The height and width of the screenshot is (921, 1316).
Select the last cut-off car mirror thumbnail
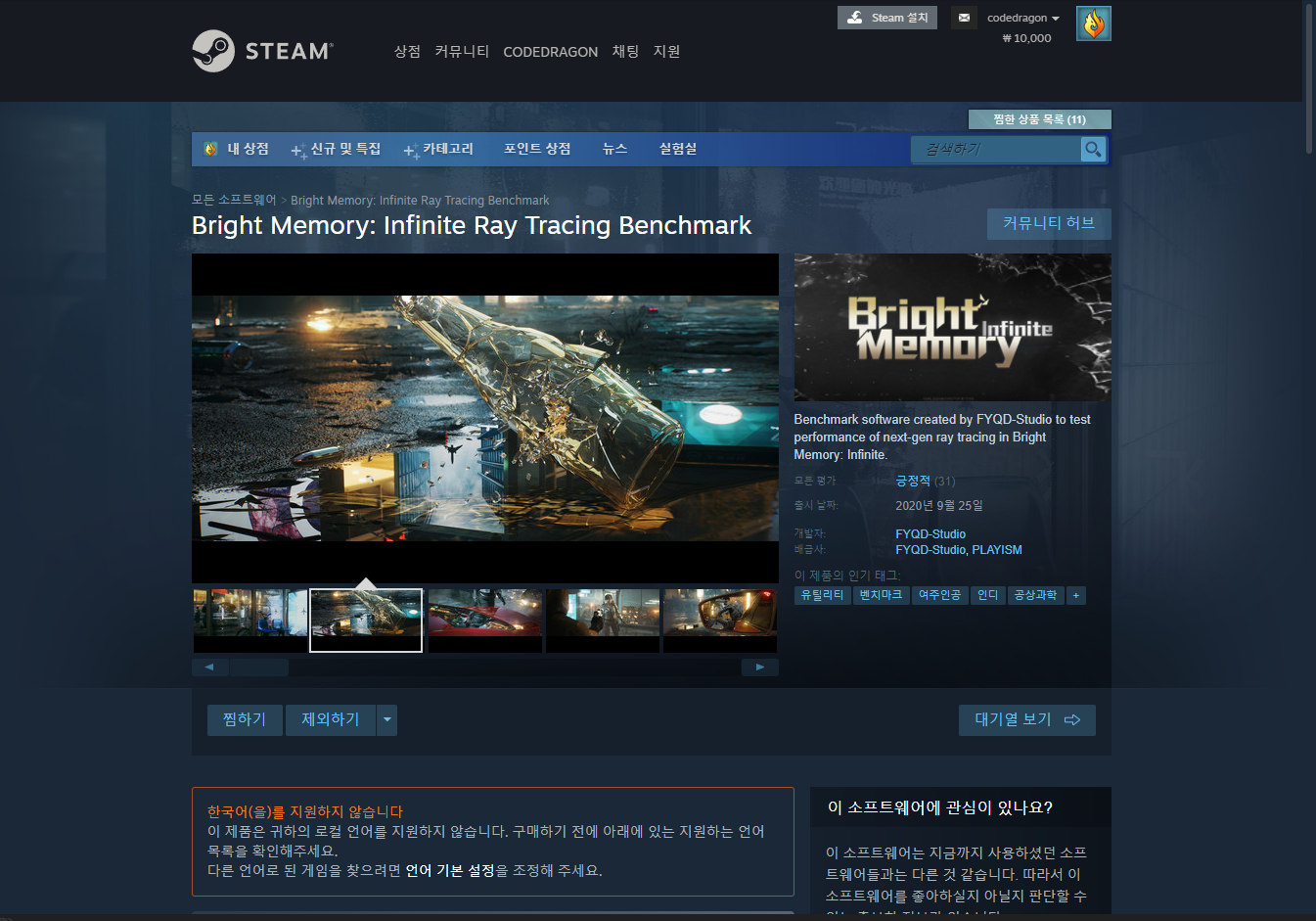tap(720, 621)
